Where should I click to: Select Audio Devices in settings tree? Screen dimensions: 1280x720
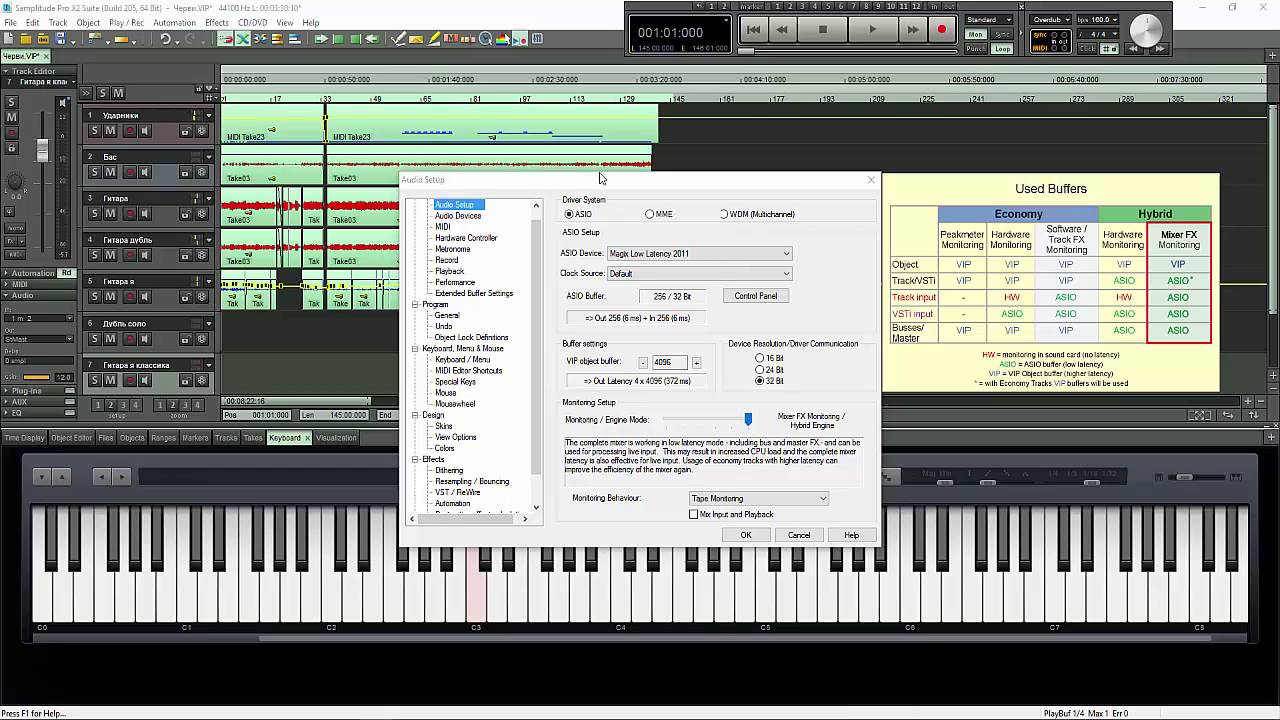pyautogui.click(x=458, y=216)
